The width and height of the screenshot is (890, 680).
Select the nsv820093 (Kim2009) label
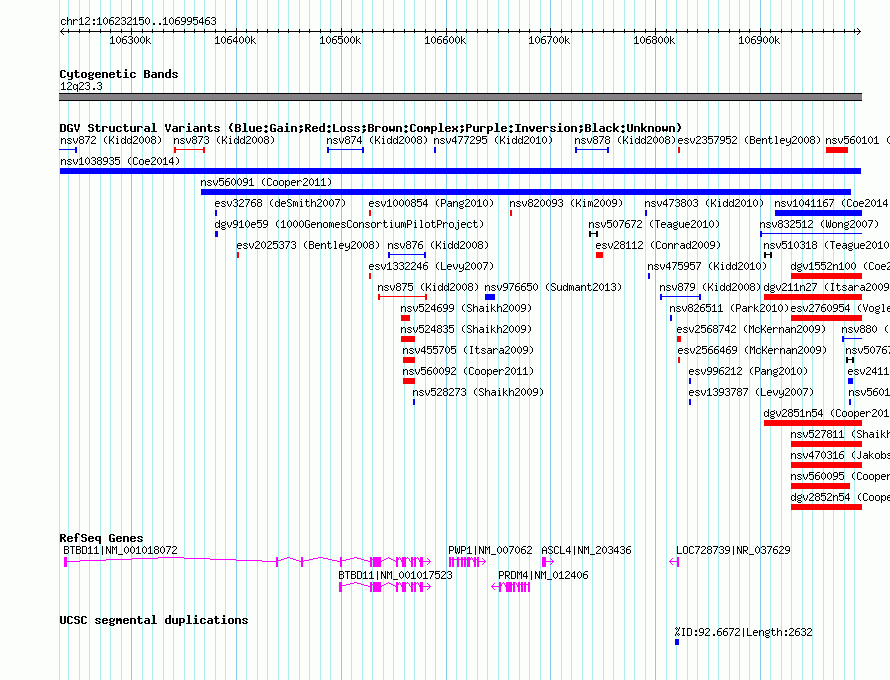pyautogui.click(x=566, y=203)
